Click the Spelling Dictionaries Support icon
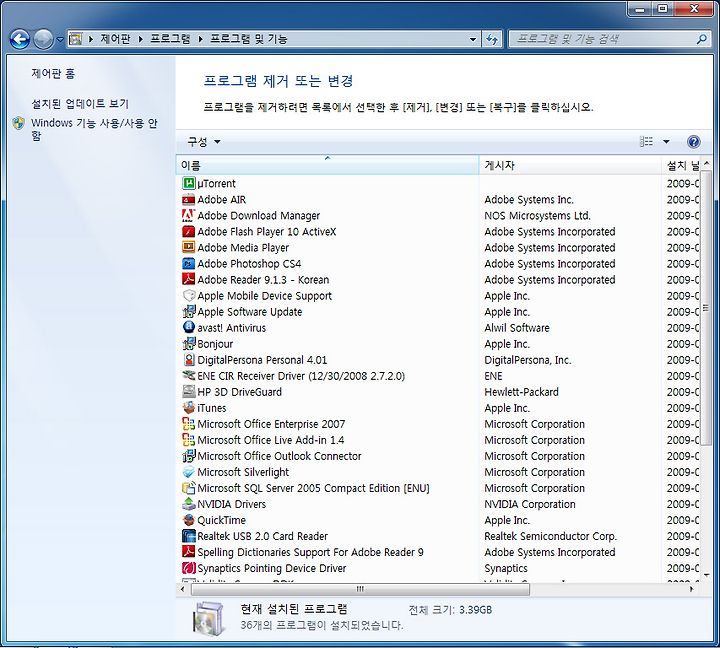 click(189, 552)
